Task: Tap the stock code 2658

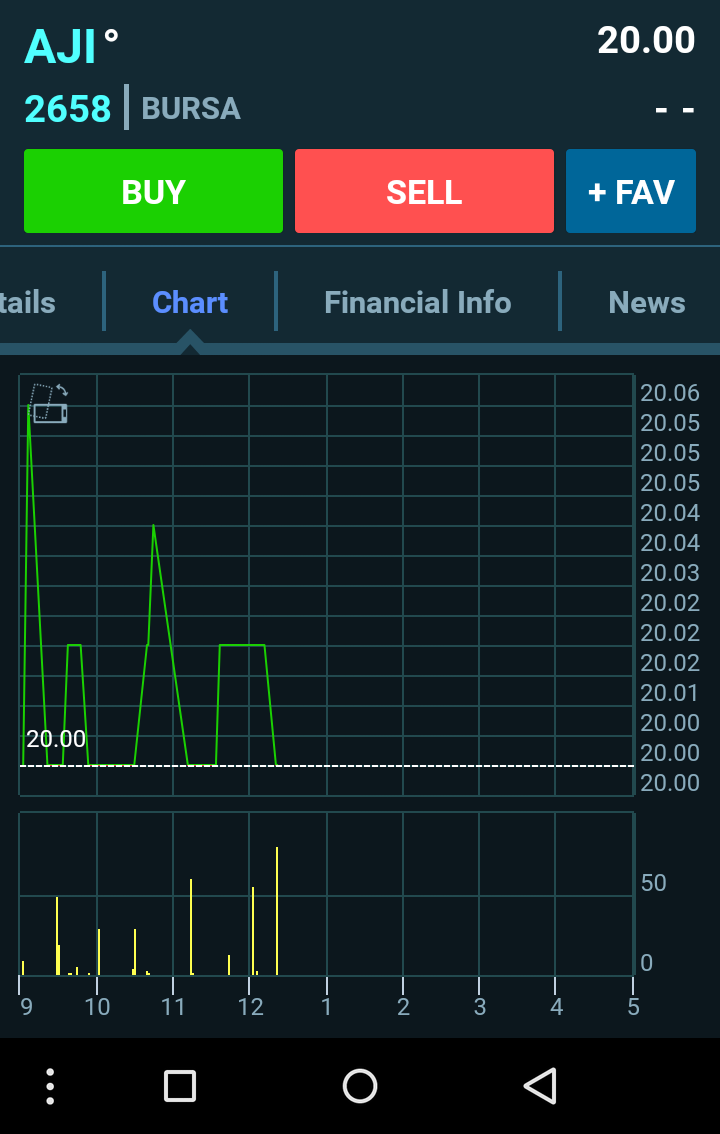Action: tap(68, 108)
